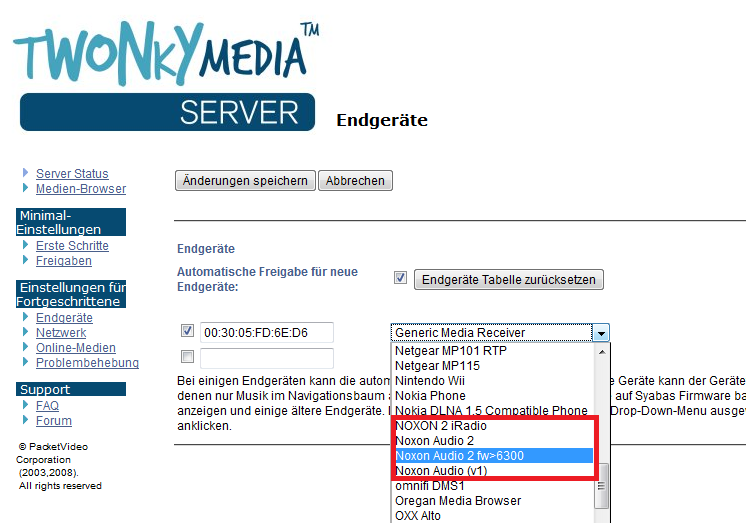Image resolution: width=746 pixels, height=523 pixels.
Task: Check the empty device row checkbox
Action: coord(187,356)
